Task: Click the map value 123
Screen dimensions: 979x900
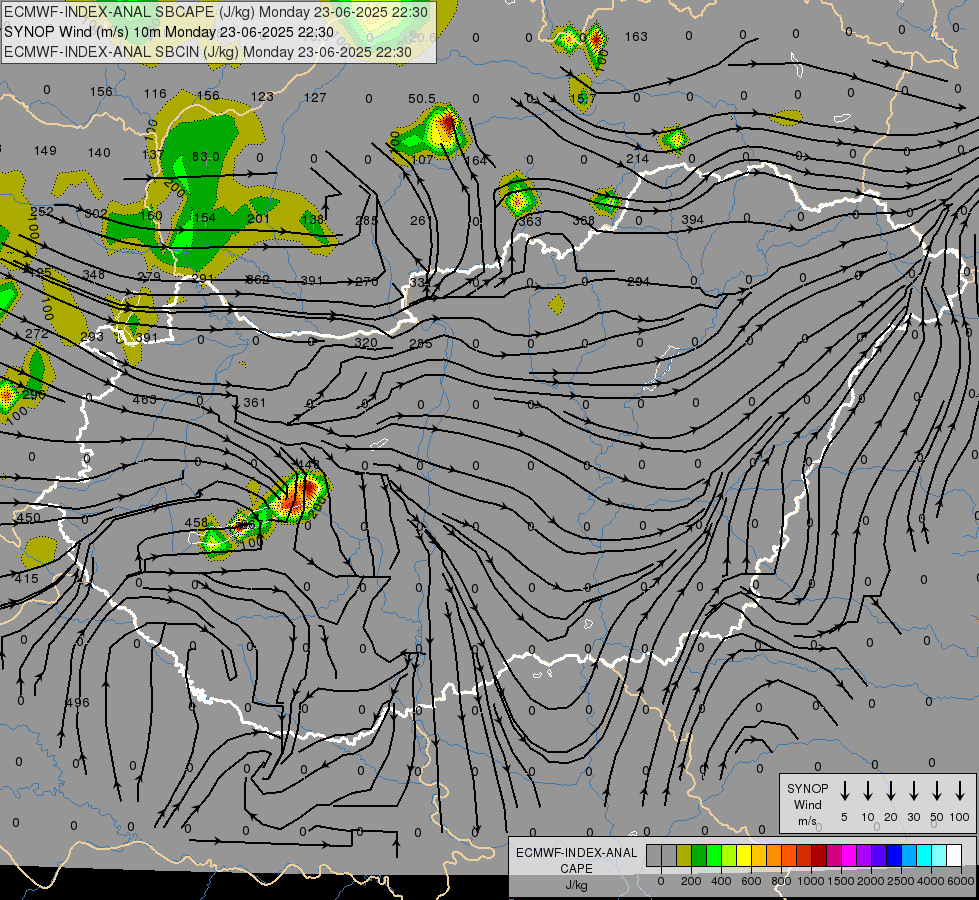Action: 262,97
